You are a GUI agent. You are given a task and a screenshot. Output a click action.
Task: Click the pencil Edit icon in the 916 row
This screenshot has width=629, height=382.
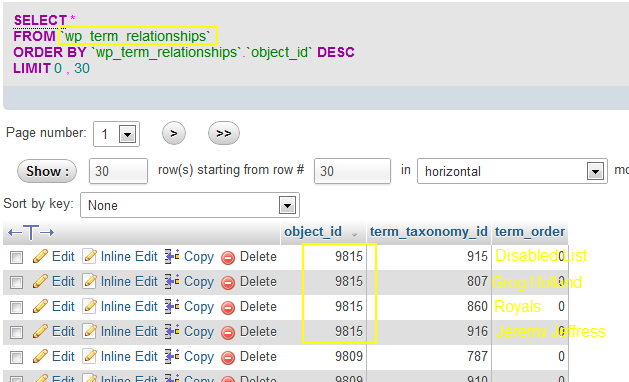(x=40, y=331)
